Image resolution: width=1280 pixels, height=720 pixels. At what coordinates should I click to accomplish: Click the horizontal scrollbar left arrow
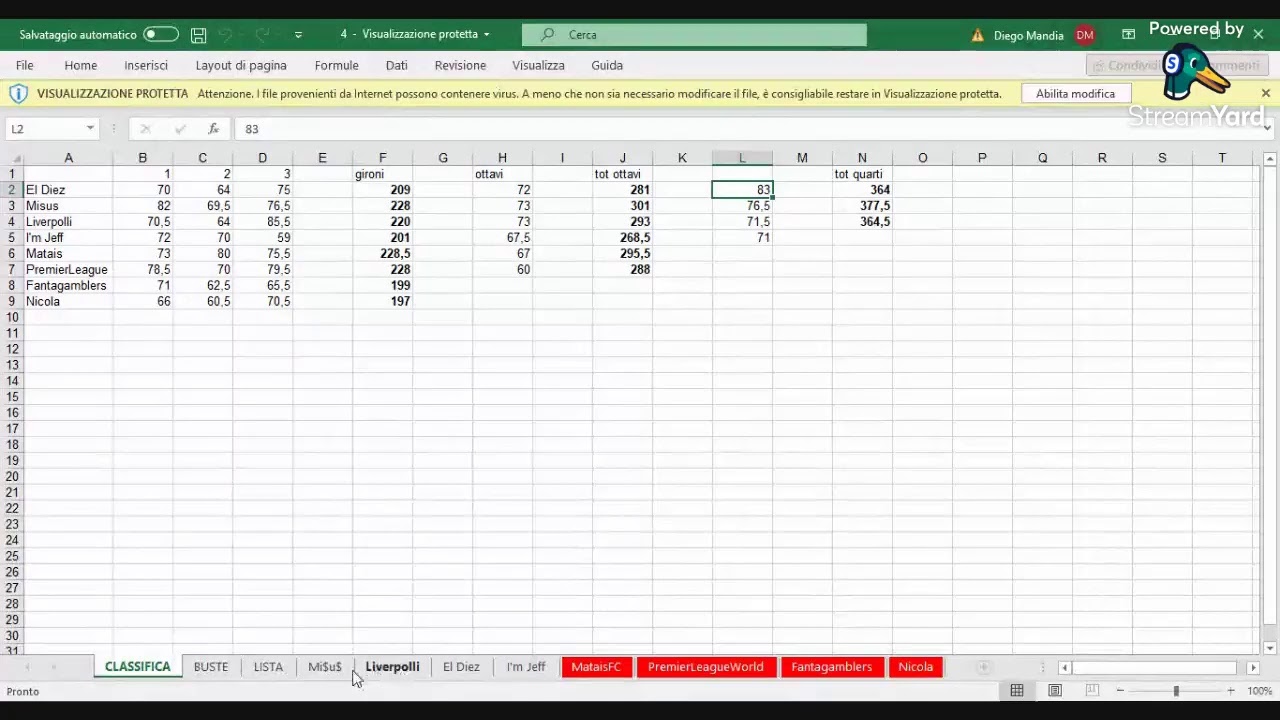tap(1064, 668)
